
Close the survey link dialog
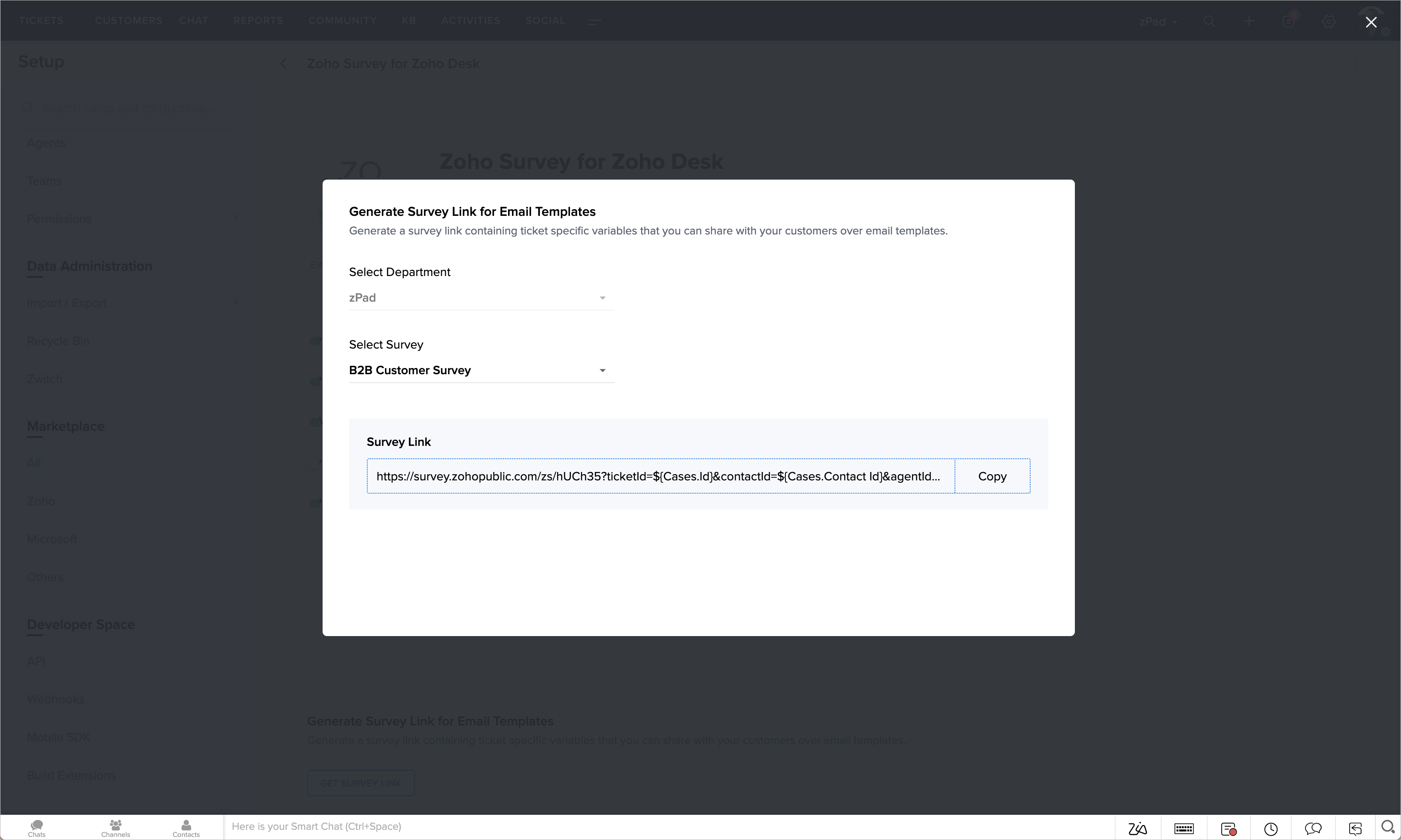1371,22
